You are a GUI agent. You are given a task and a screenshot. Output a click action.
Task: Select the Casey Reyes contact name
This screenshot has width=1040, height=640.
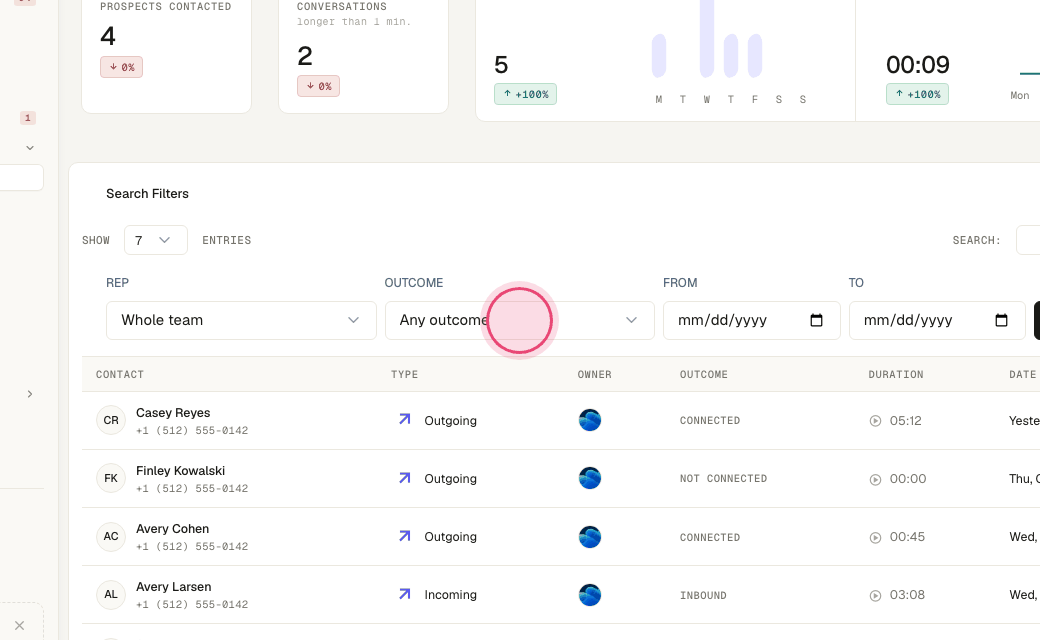173,413
